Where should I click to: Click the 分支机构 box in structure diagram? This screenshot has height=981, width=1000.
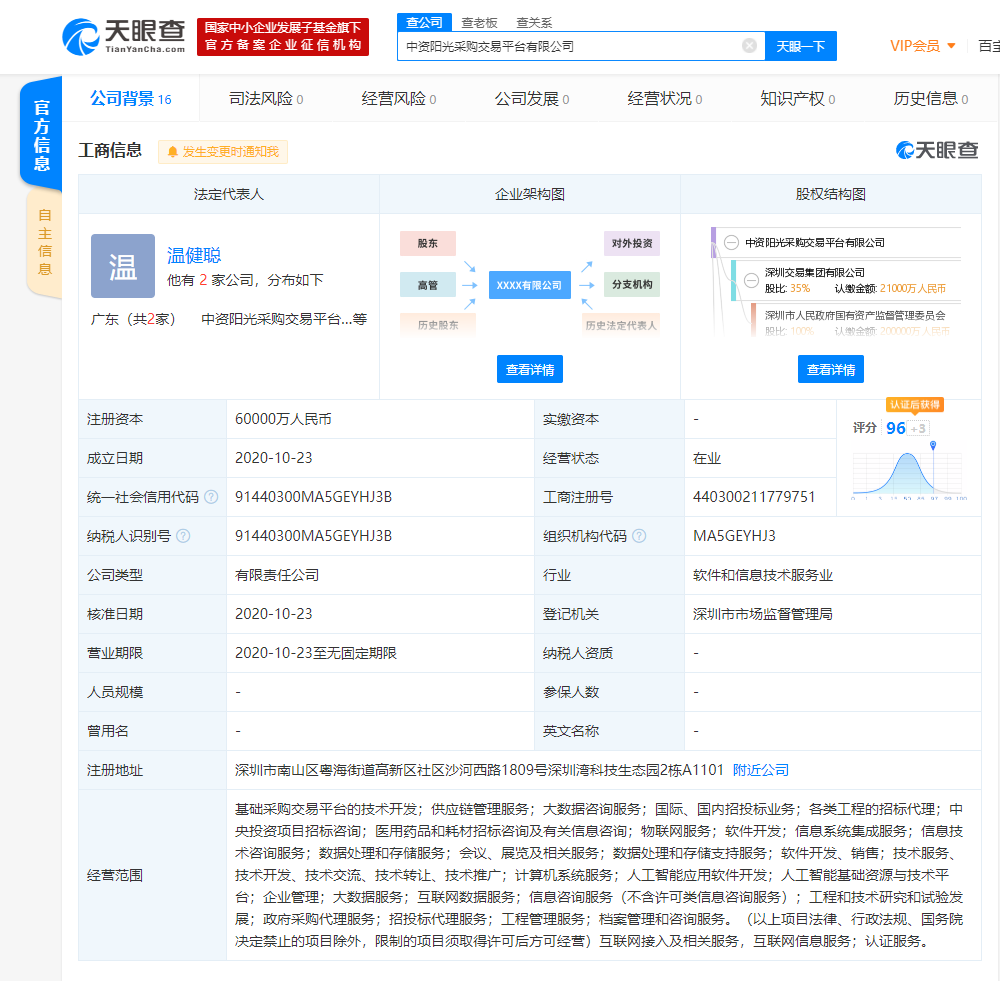pyautogui.click(x=631, y=284)
